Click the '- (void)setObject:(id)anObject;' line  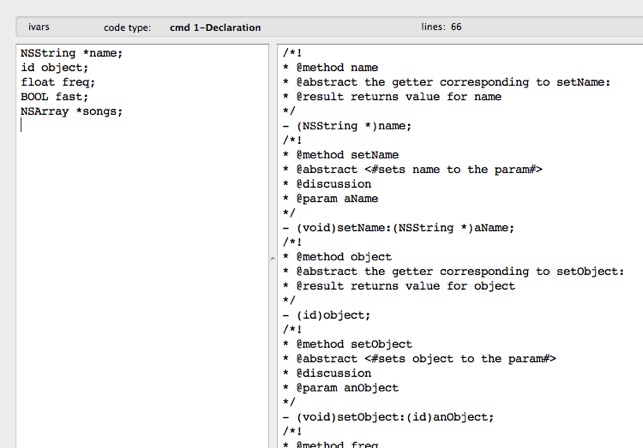point(388,417)
